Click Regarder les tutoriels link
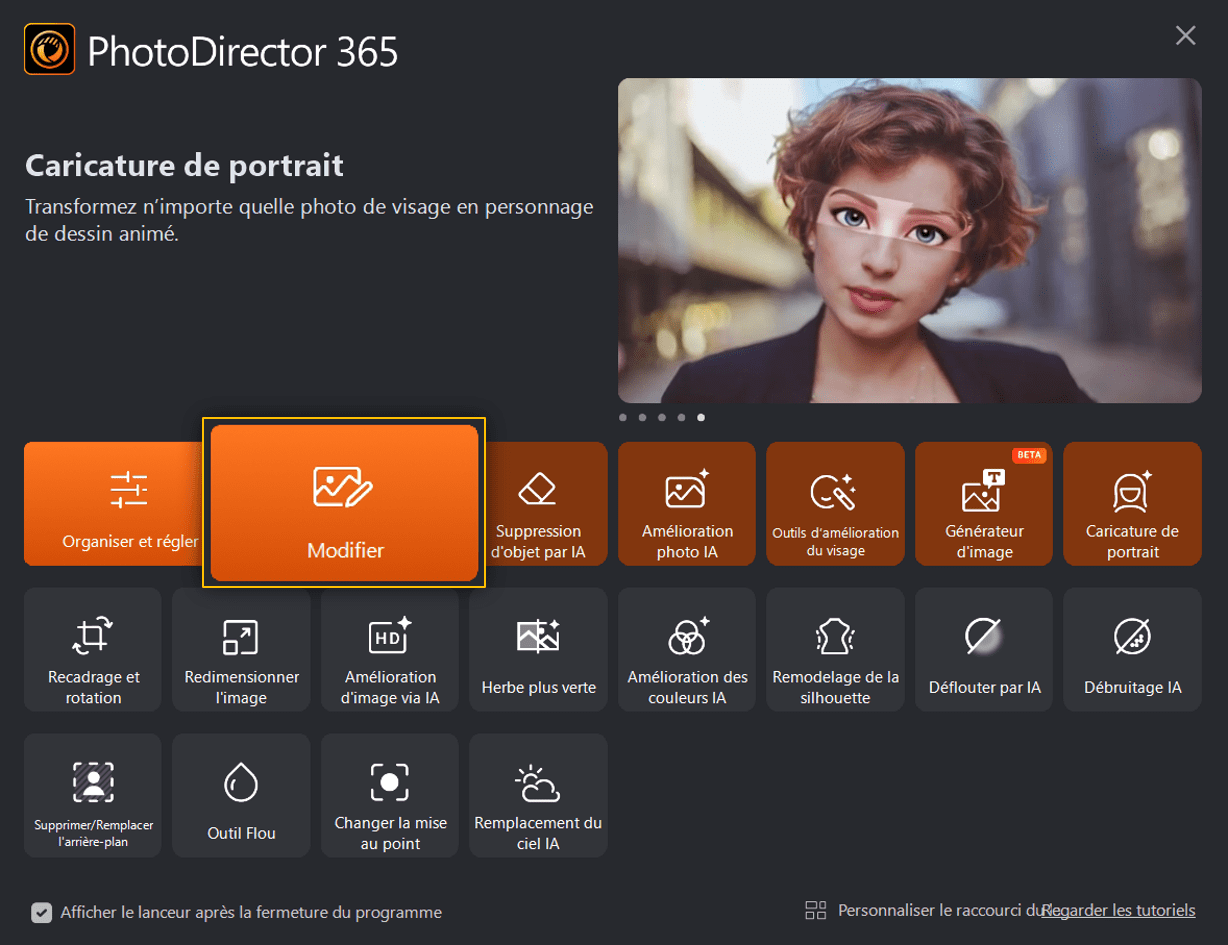This screenshot has width=1228, height=945. [x=1118, y=910]
